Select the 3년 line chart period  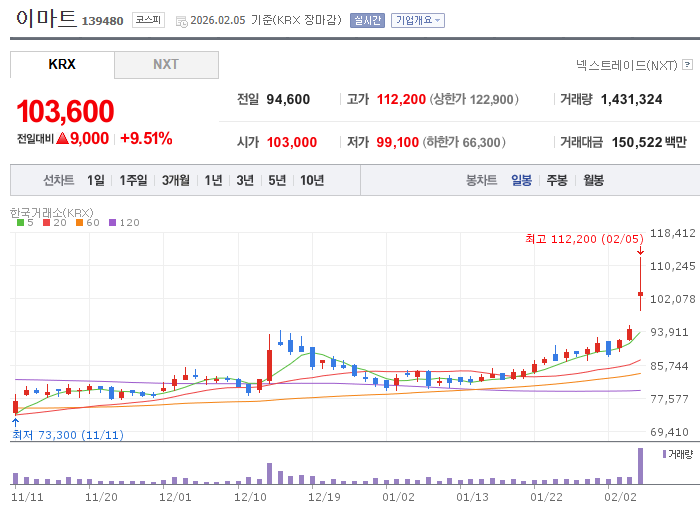point(245,180)
